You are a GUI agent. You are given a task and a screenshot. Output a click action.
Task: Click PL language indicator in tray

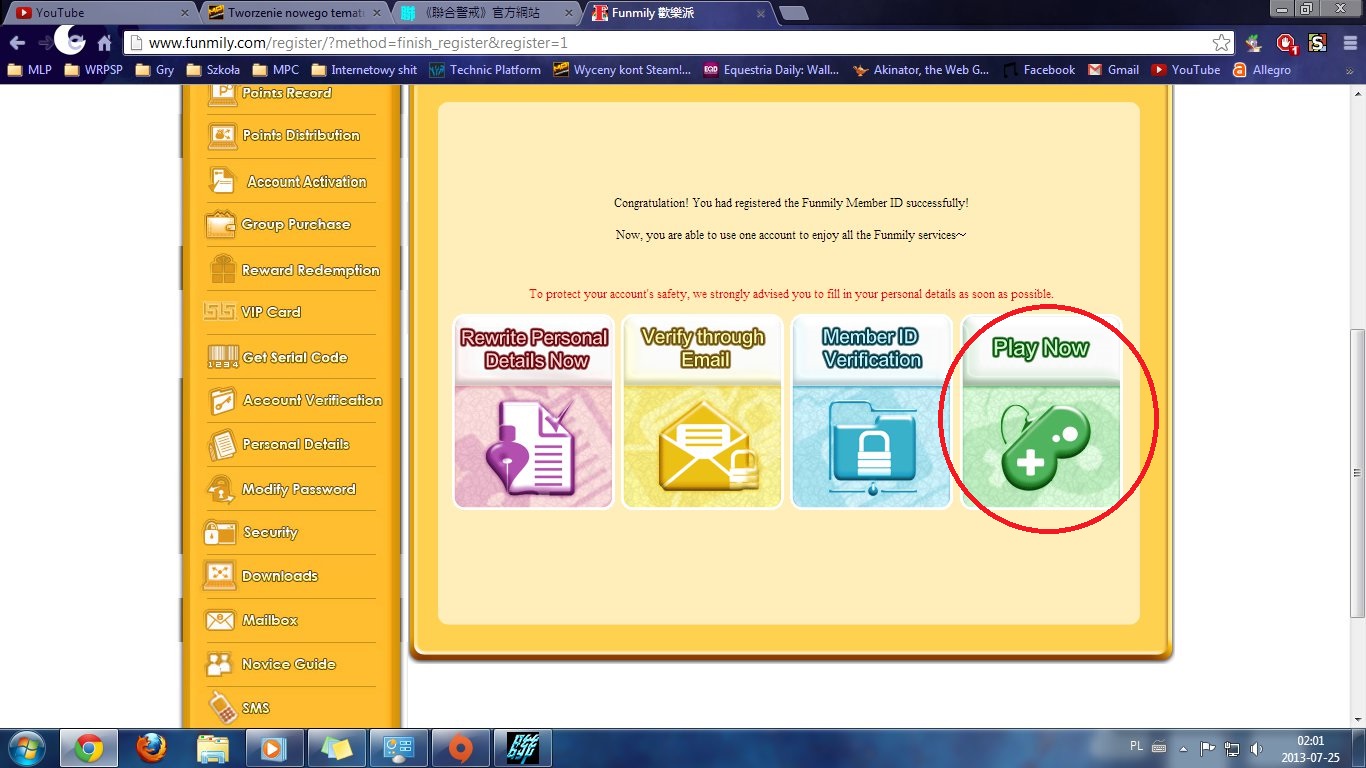pos(1136,747)
